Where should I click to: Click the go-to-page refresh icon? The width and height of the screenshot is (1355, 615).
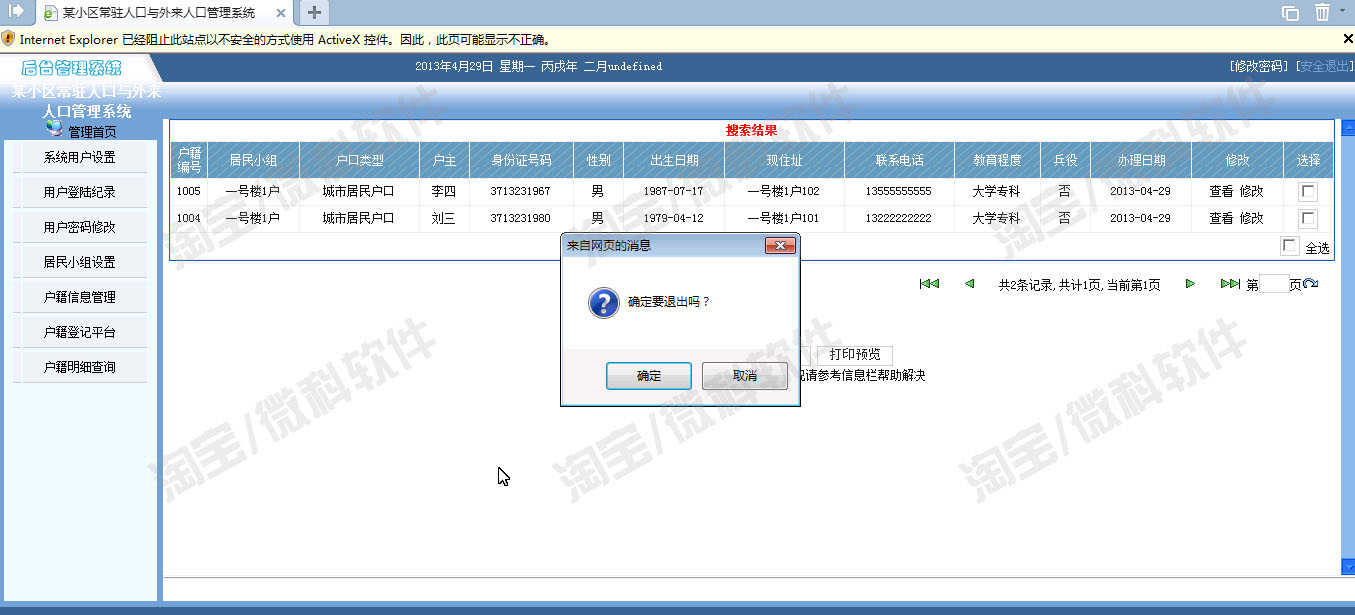click(x=1310, y=284)
